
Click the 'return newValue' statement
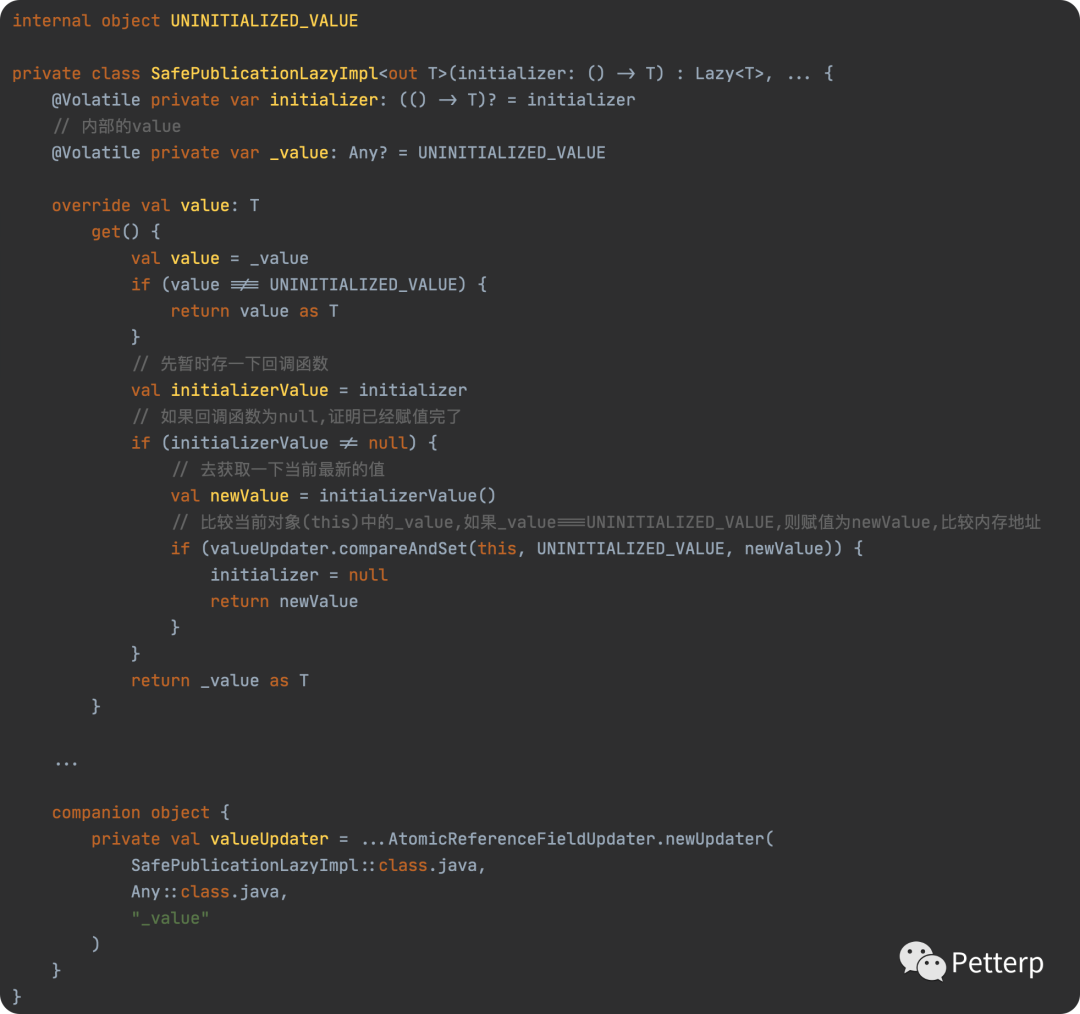tap(284, 601)
